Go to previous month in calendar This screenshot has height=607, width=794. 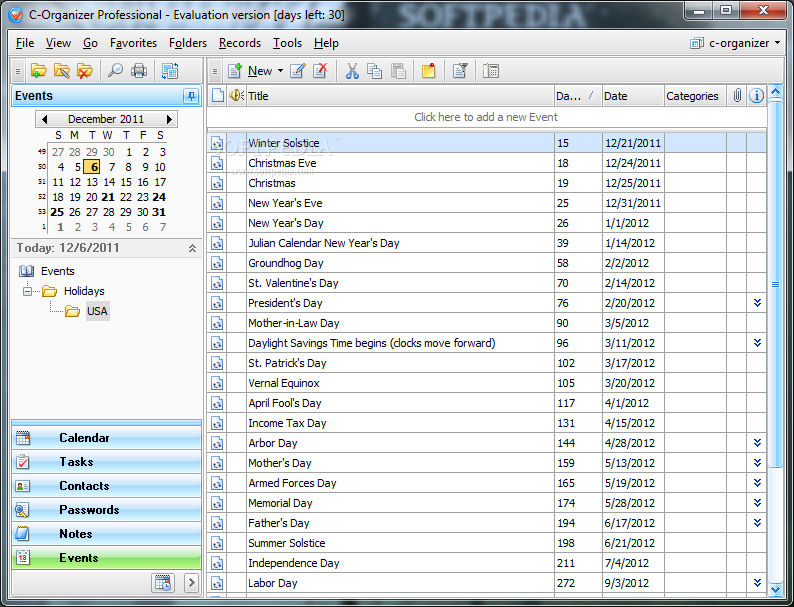(x=45, y=119)
